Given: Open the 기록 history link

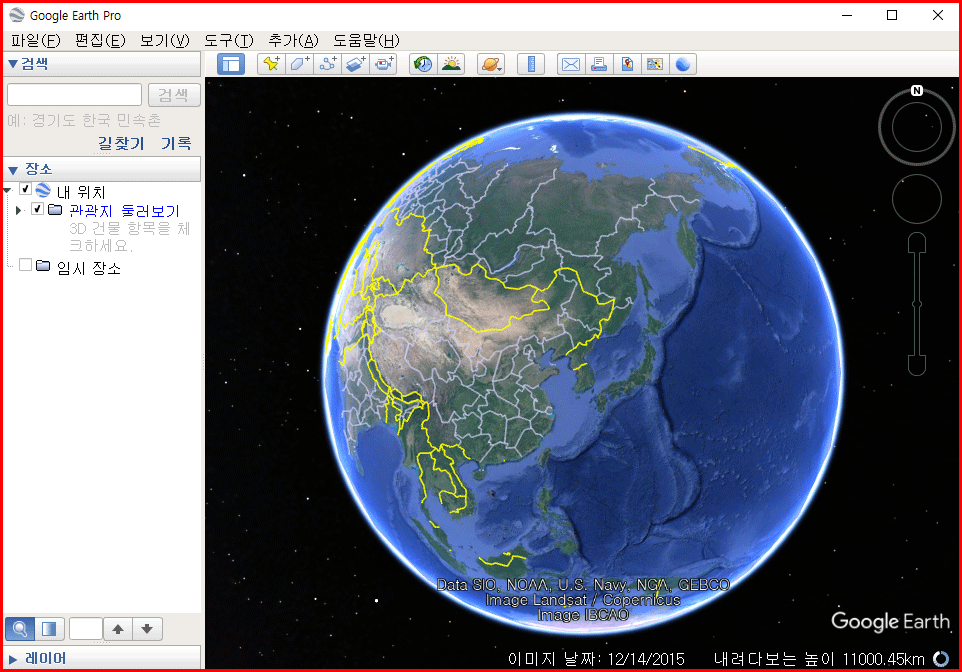Looking at the screenshot, I should coord(176,144).
